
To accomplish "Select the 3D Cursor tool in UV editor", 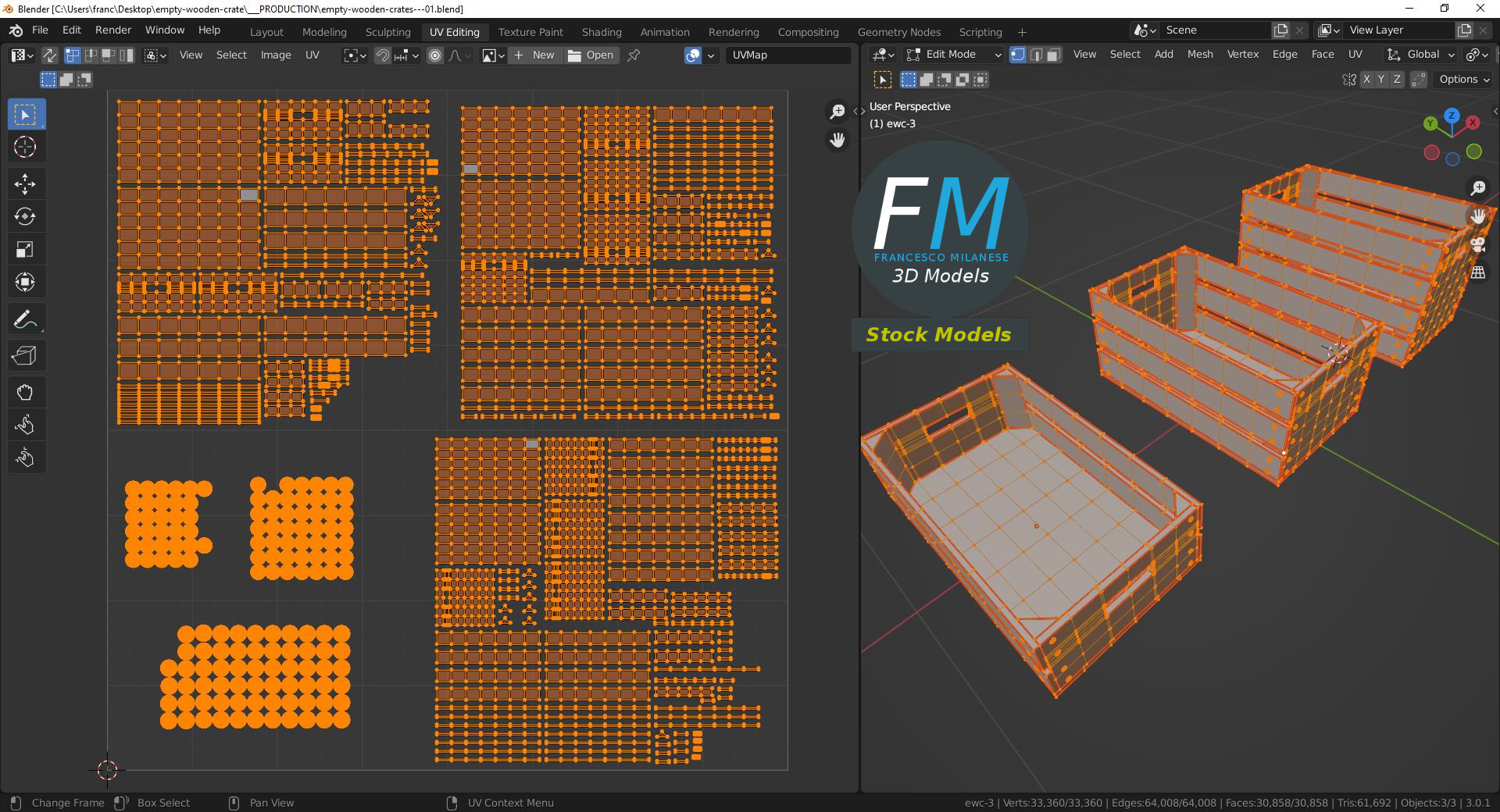I will click(x=25, y=148).
